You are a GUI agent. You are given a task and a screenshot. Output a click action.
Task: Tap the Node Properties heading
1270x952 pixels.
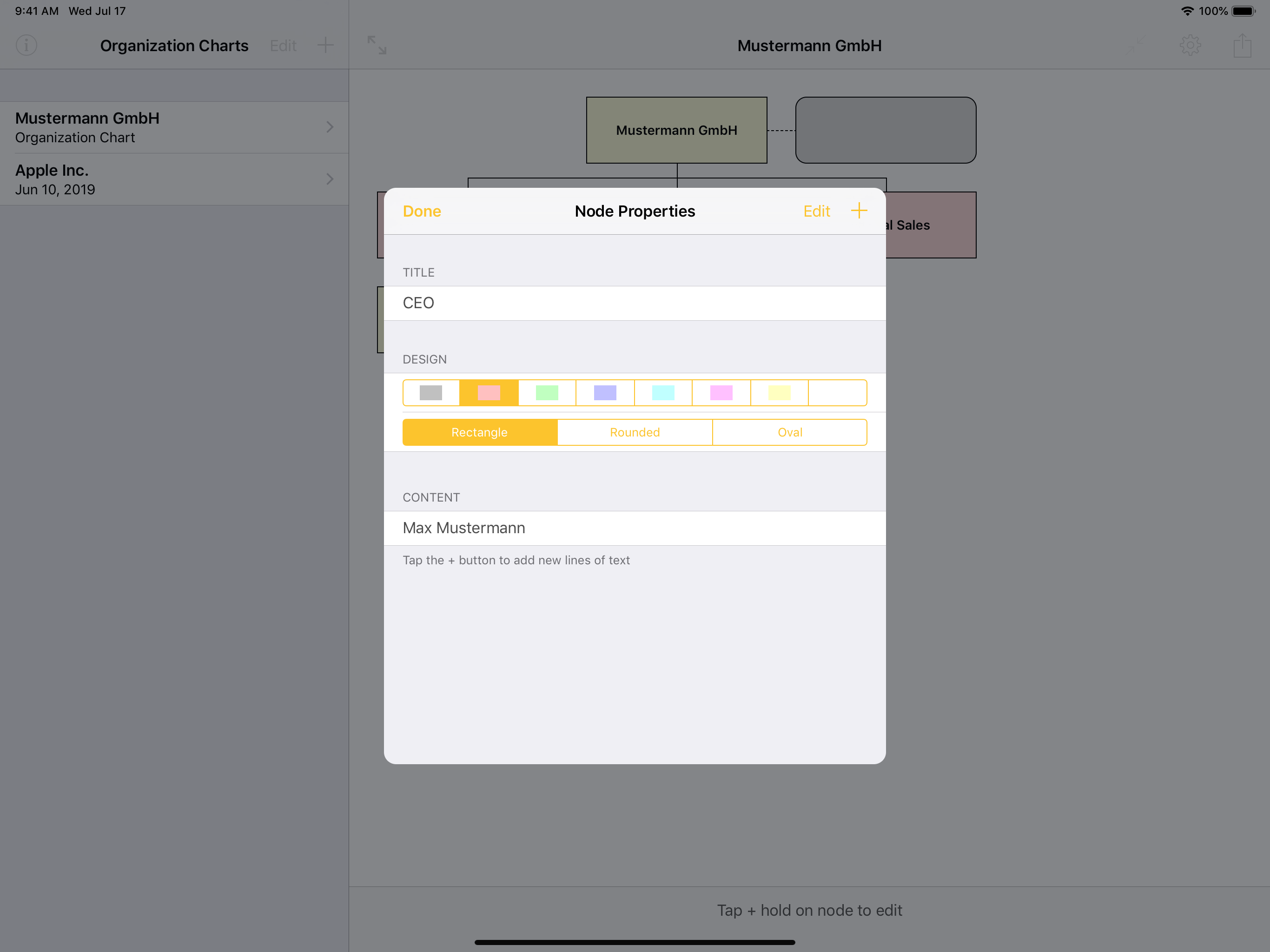point(635,212)
